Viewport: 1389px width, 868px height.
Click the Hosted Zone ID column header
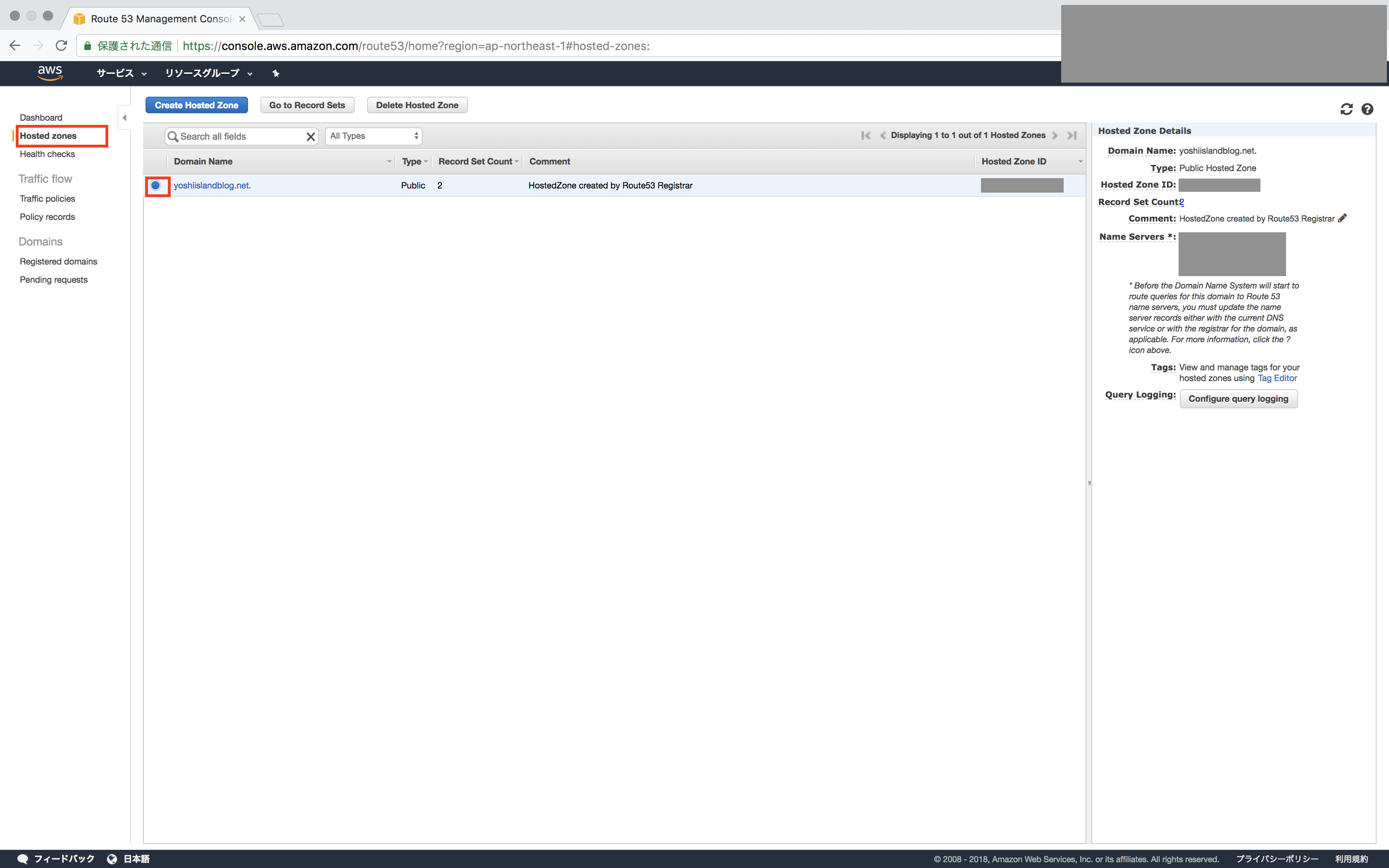tap(1014, 162)
